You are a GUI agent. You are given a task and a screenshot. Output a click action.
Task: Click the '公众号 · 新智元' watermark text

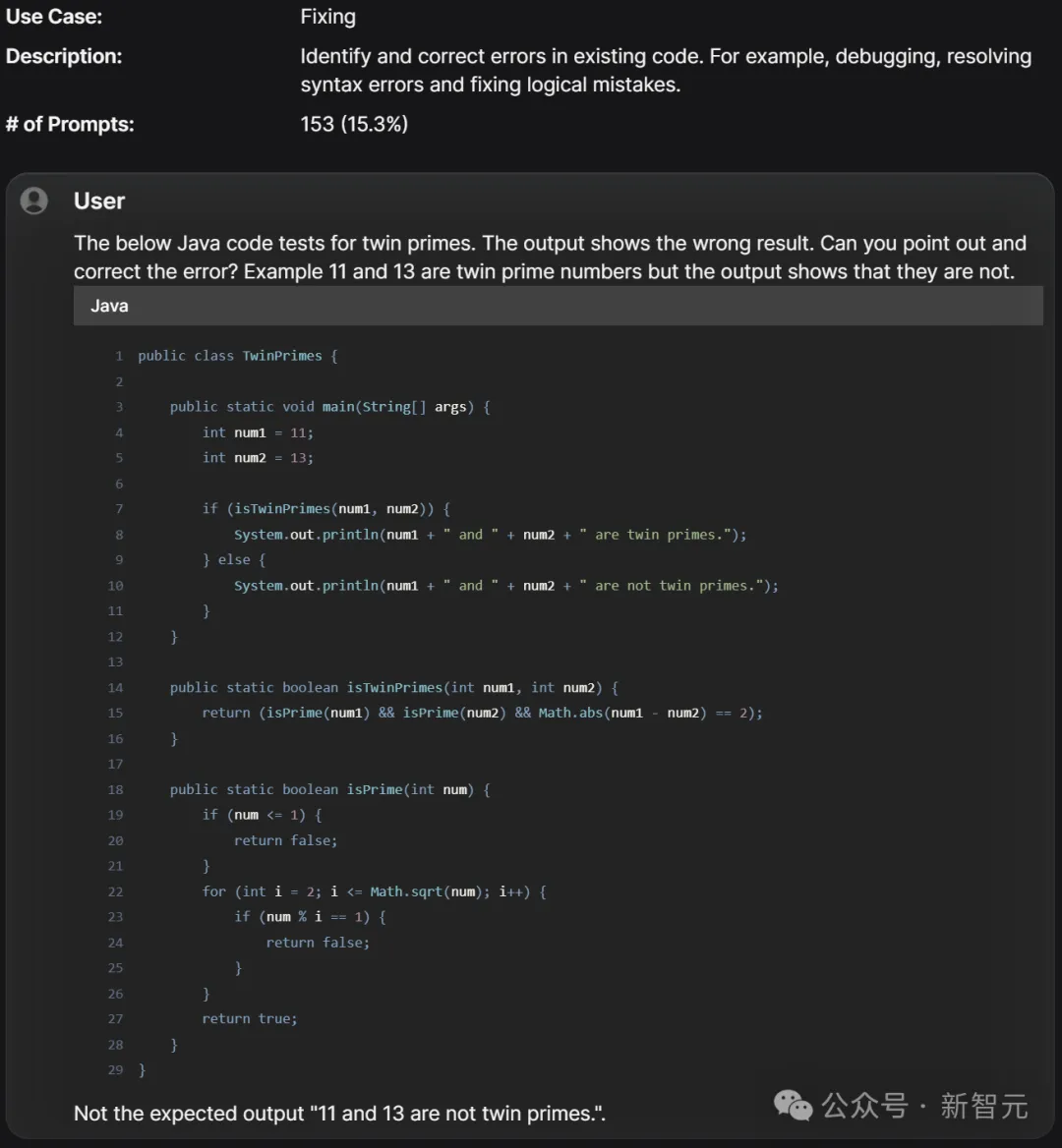pos(925,1106)
